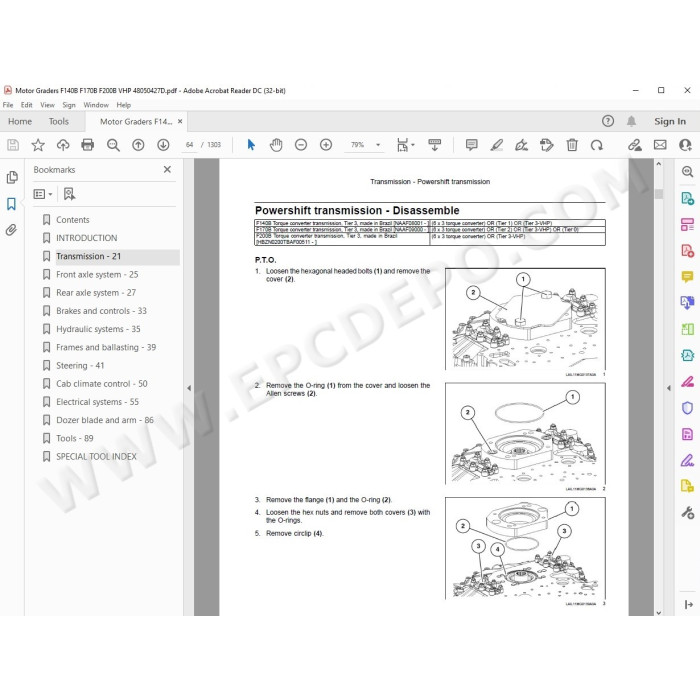Open the stamp tool icon
Image resolution: width=700 pixels, height=700 pixels.
(x=546, y=145)
